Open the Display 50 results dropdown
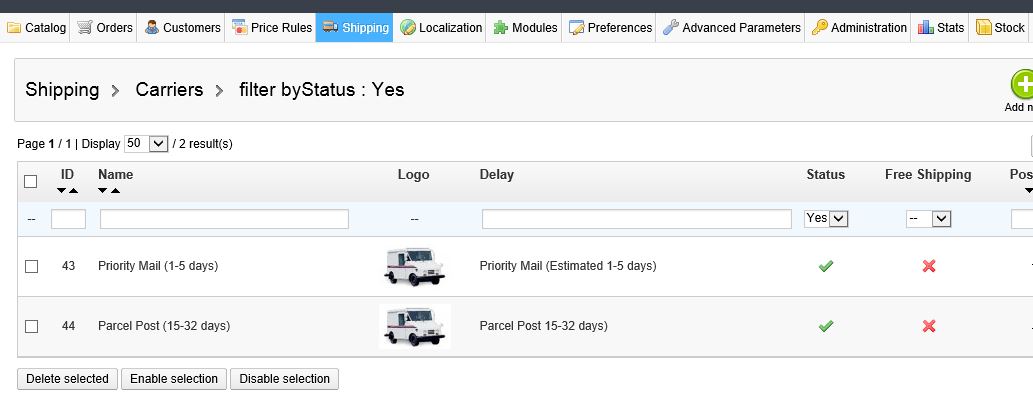Viewport: 1033px width, 394px height. 146,144
